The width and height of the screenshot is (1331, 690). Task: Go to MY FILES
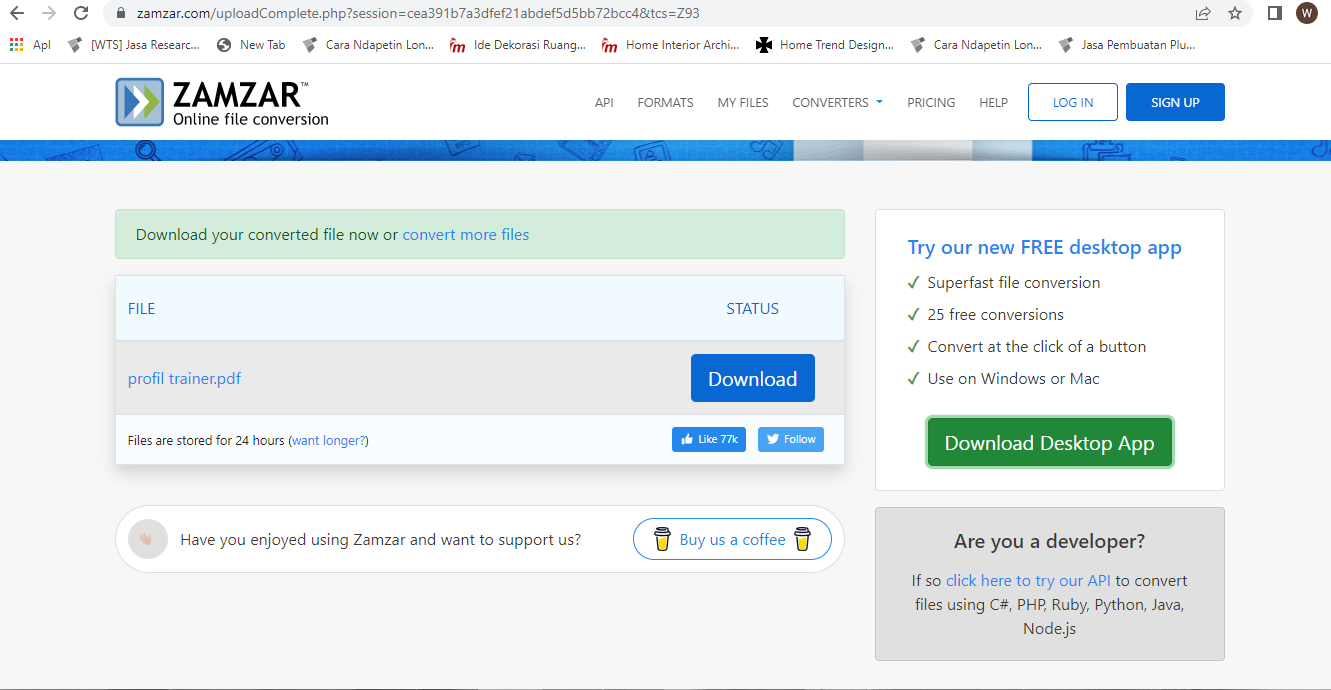(x=743, y=103)
